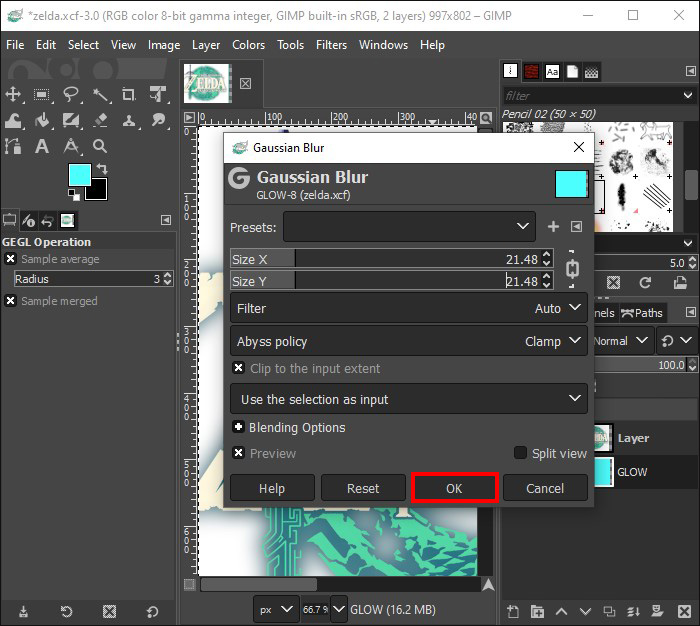Select the Free Select lasso tool

[x=71, y=94]
